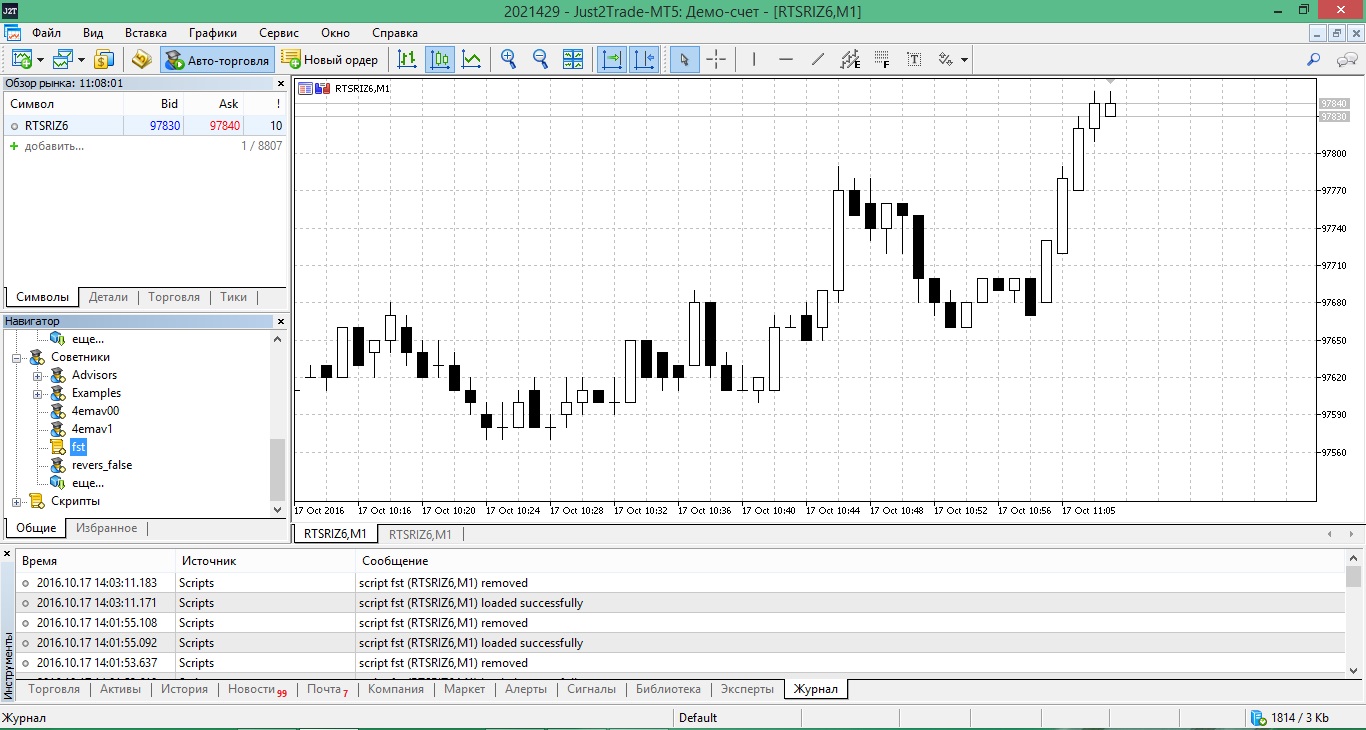Close the toolbox panel
This screenshot has width=1366, height=730.
coord(7,552)
